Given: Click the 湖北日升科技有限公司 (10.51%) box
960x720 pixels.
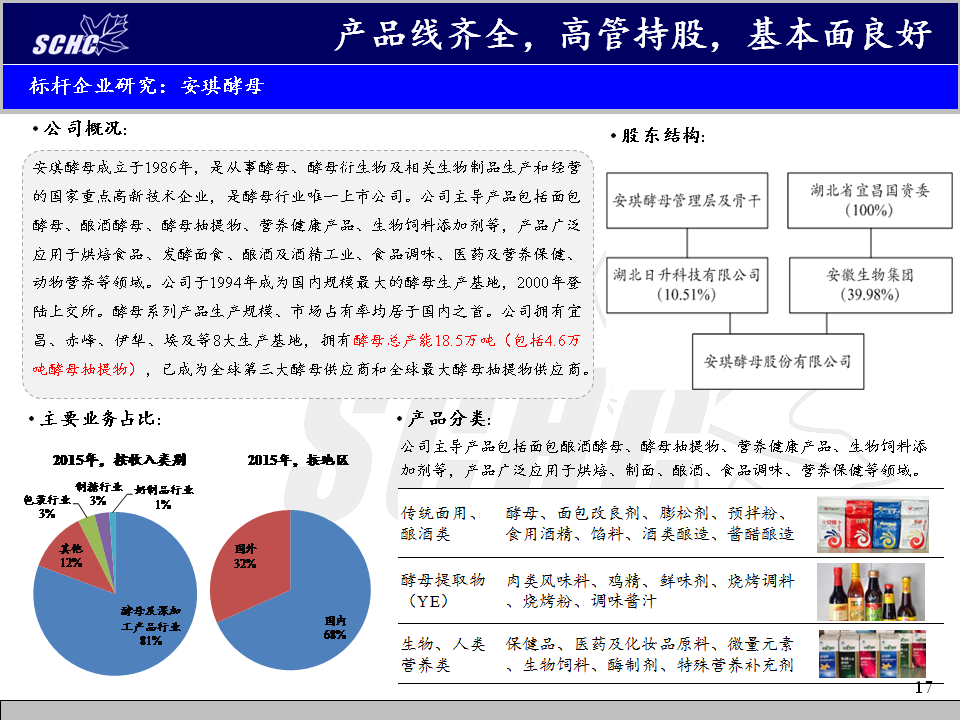Looking at the screenshot, I should pos(686,284).
